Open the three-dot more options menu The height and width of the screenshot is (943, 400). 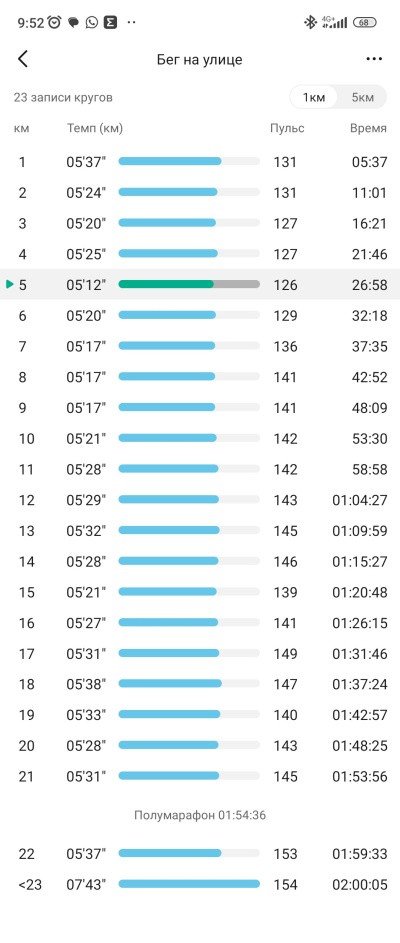(374, 59)
